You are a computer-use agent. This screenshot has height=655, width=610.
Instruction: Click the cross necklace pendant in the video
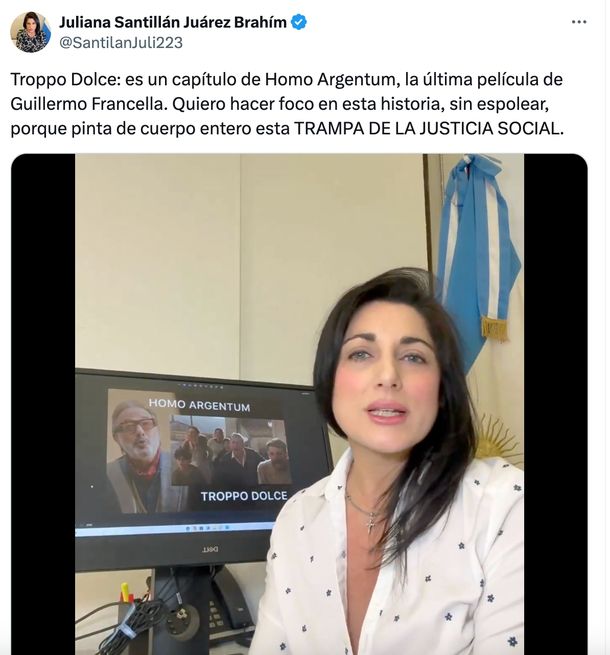(x=371, y=523)
